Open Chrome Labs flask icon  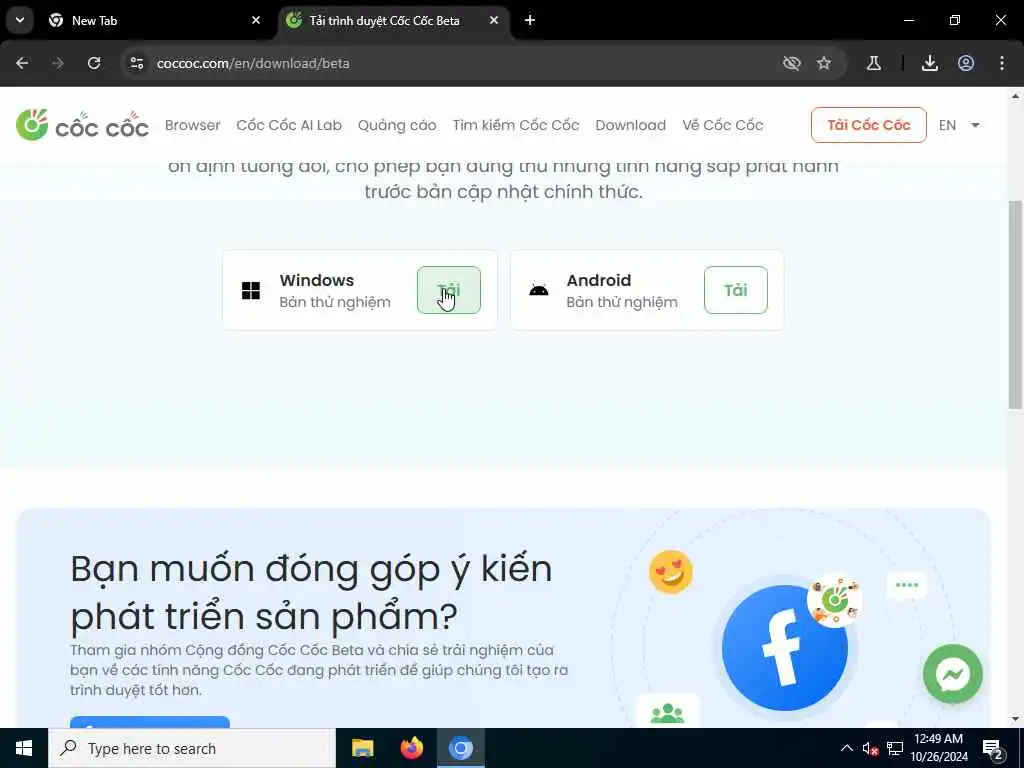[x=874, y=63]
